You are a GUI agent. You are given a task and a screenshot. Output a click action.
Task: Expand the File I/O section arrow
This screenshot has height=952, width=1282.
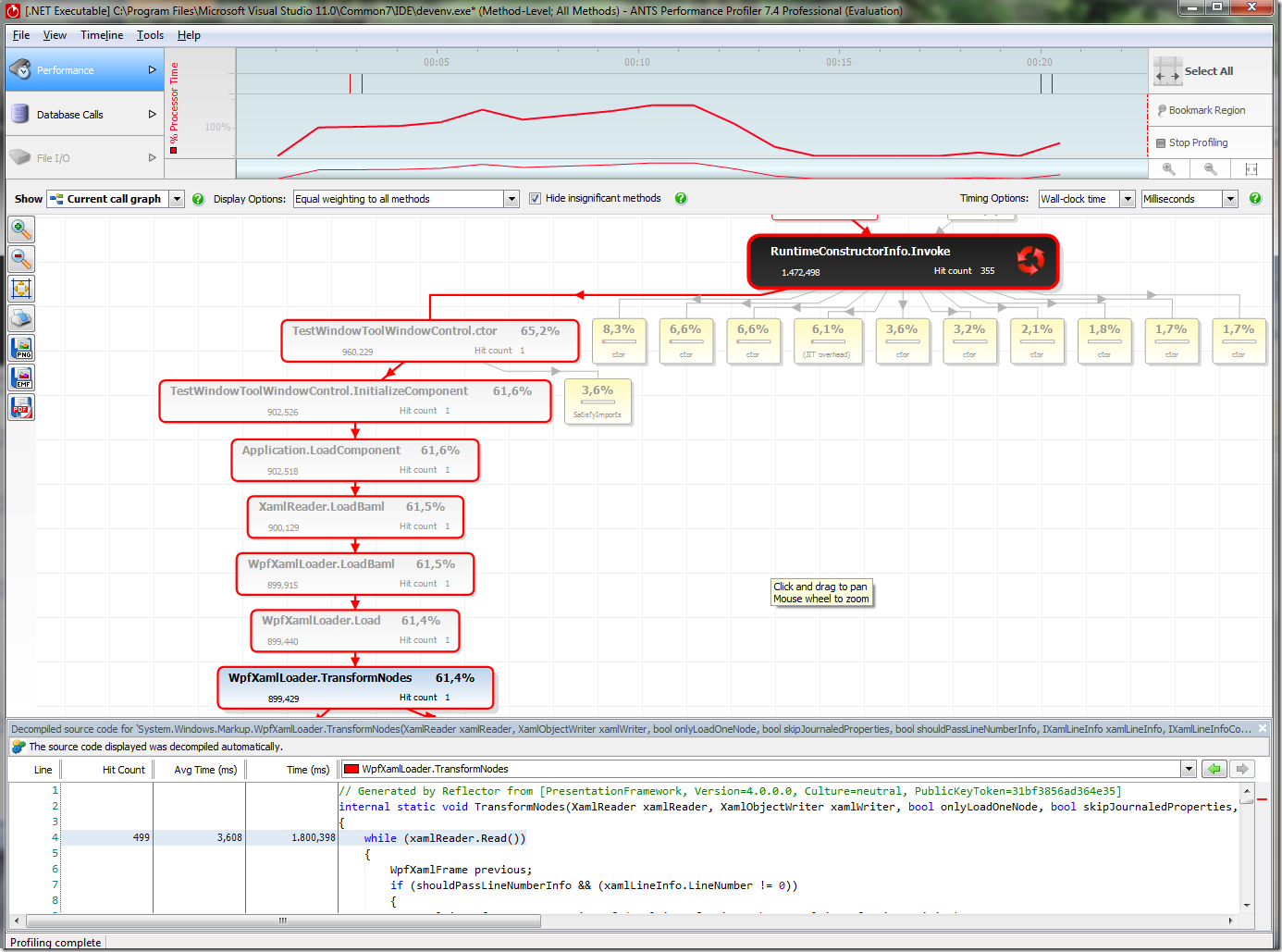[153, 157]
